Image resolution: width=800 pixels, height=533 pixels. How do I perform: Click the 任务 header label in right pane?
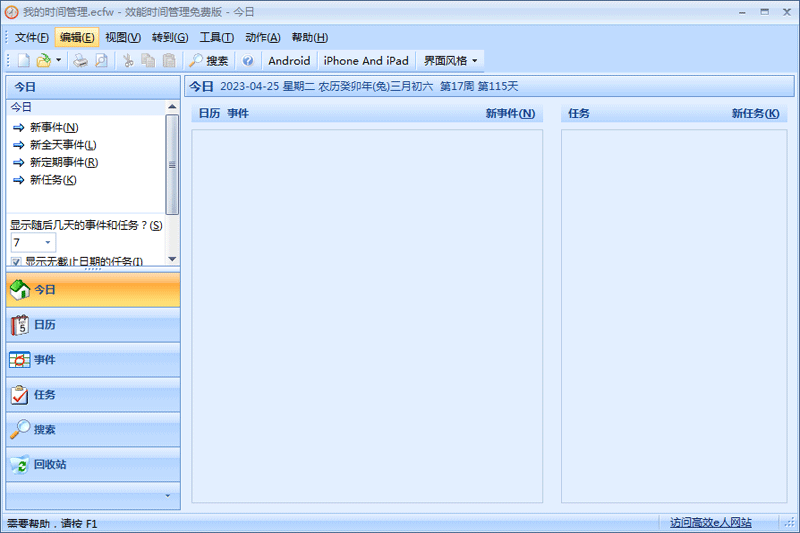[579, 113]
